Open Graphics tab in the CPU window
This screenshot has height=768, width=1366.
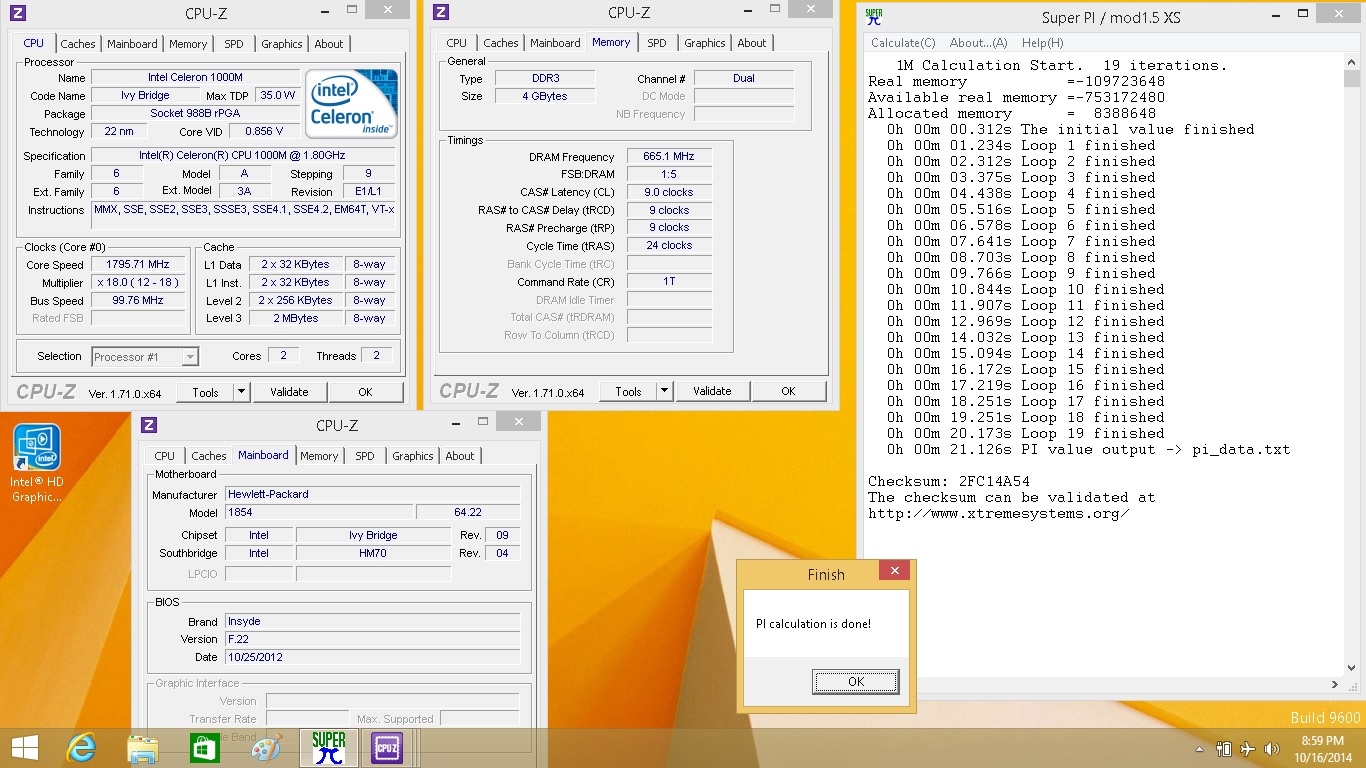click(282, 44)
